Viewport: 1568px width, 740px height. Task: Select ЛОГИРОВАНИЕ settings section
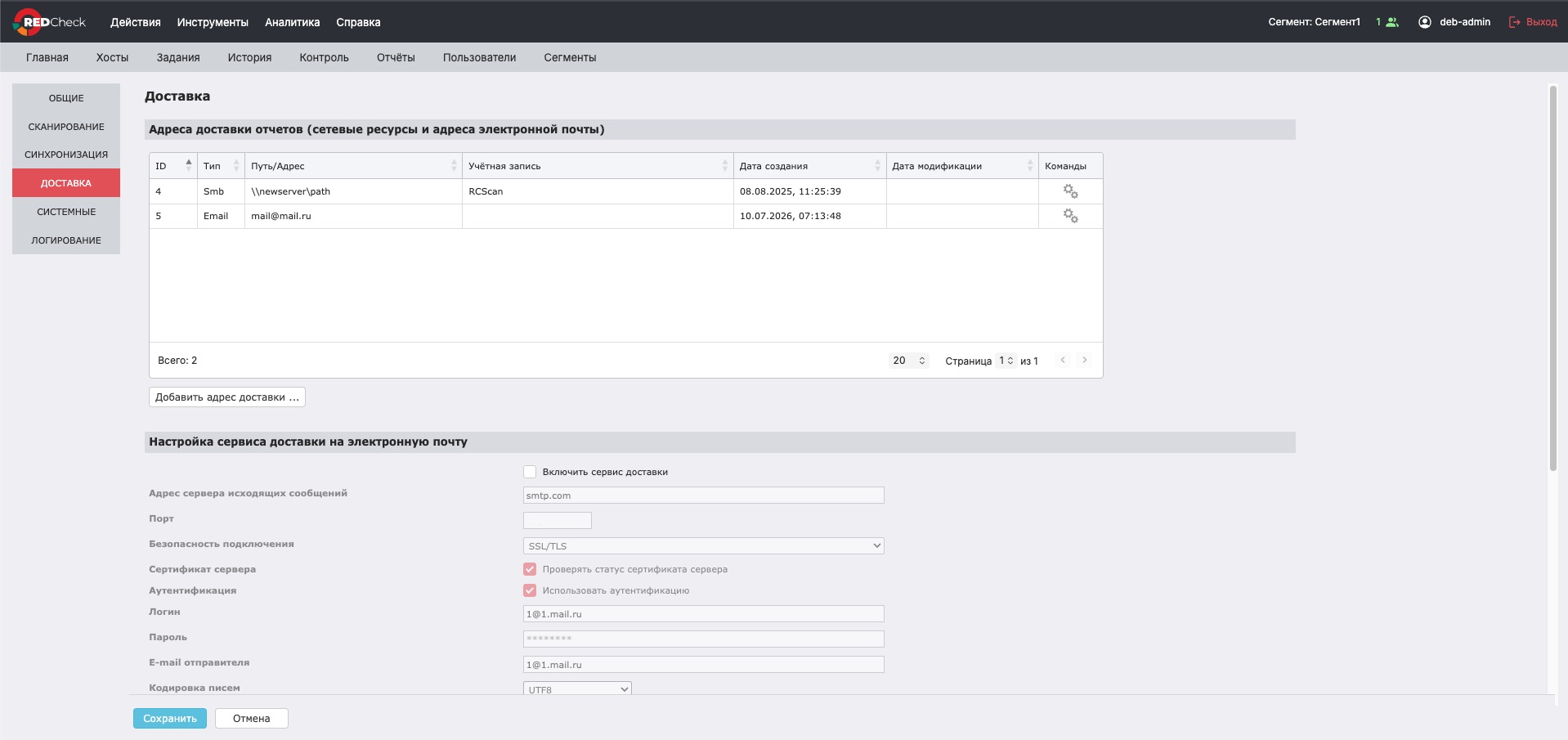pyautogui.click(x=66, y=240)
